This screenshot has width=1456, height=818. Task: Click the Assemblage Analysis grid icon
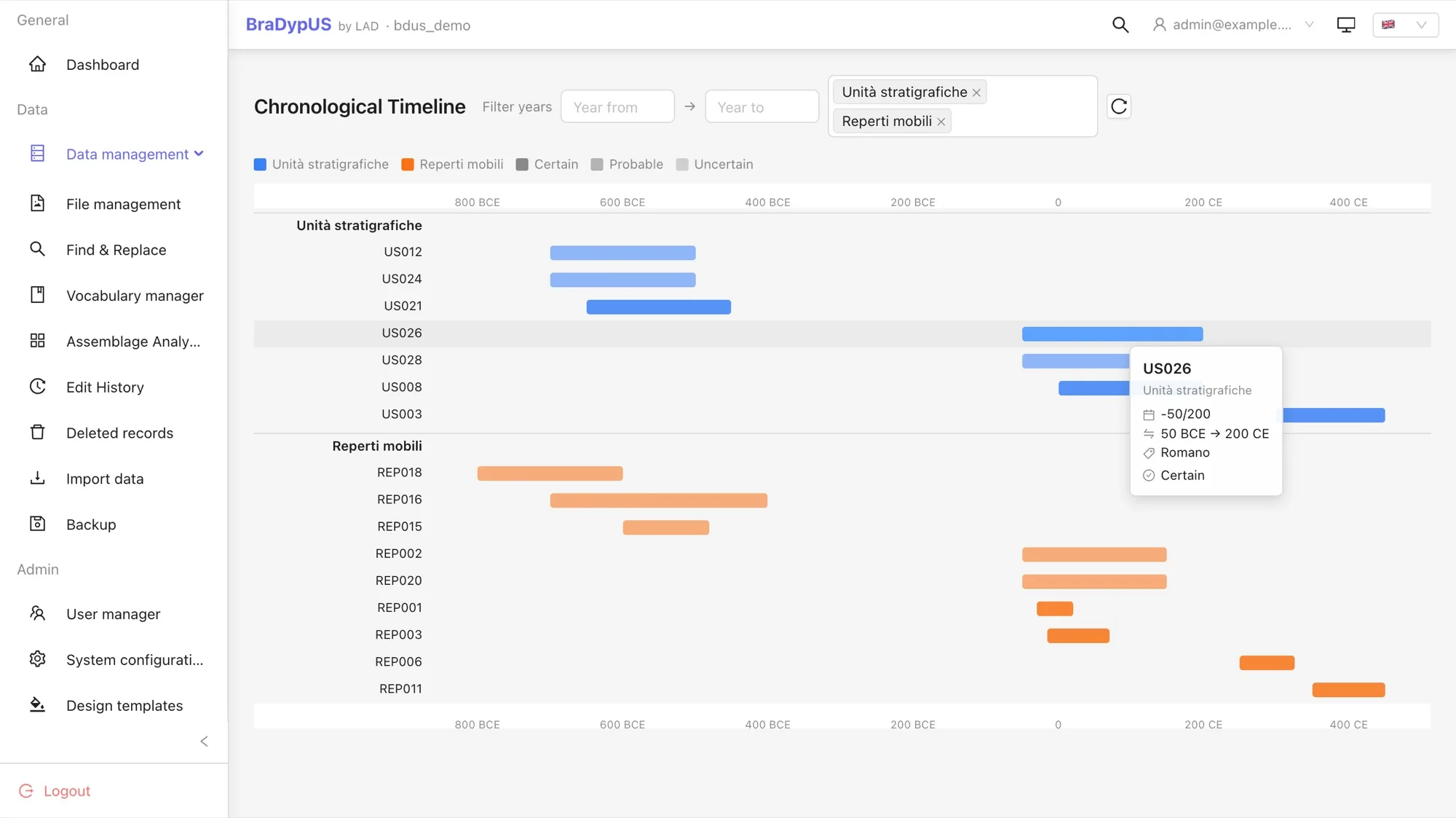pyautogui.click(x=37, y=341)
